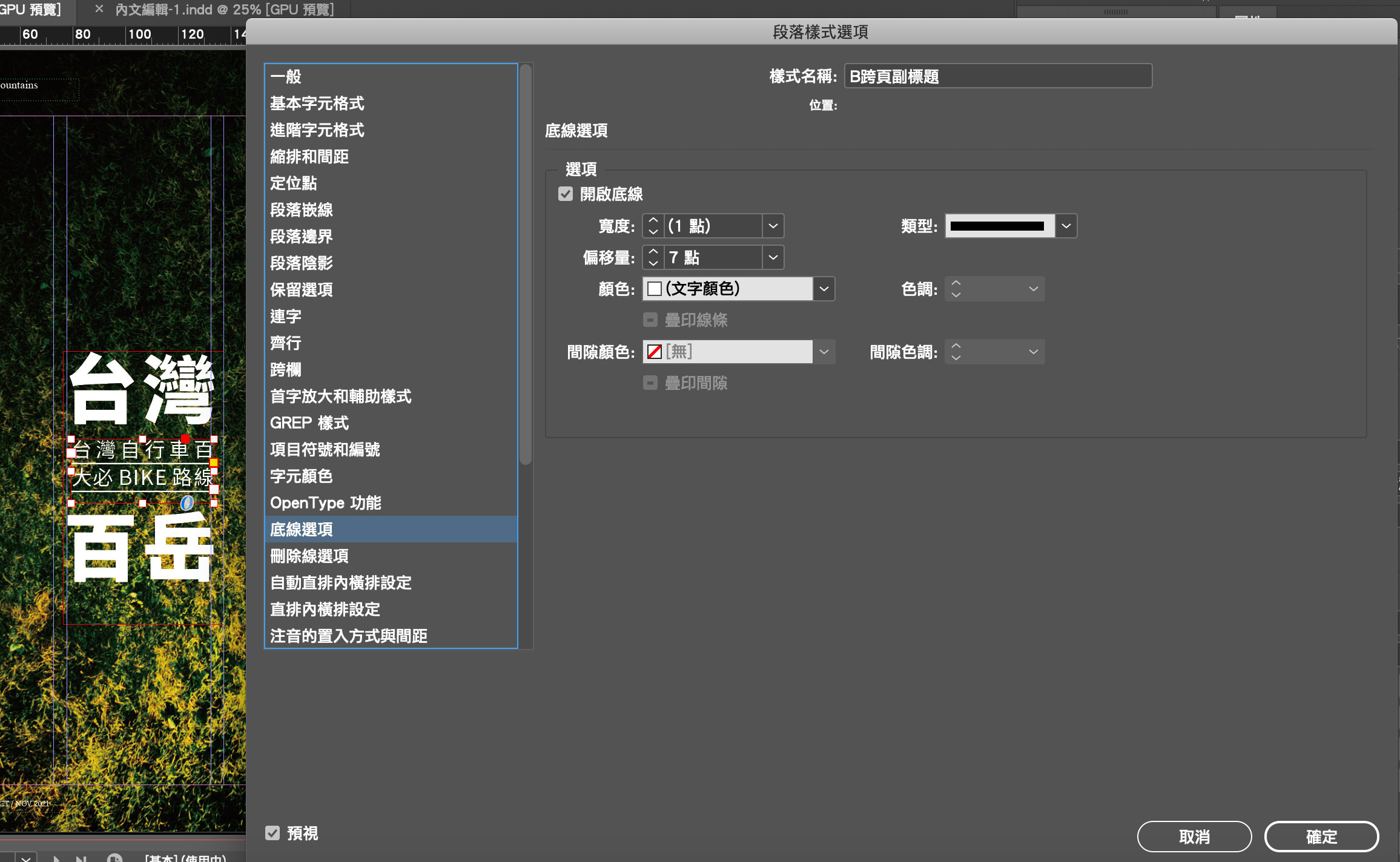Close the 內文編輯-1.indd document tab
The height and width of the screenshot is (862, 1400).
(x=99, y=9)
